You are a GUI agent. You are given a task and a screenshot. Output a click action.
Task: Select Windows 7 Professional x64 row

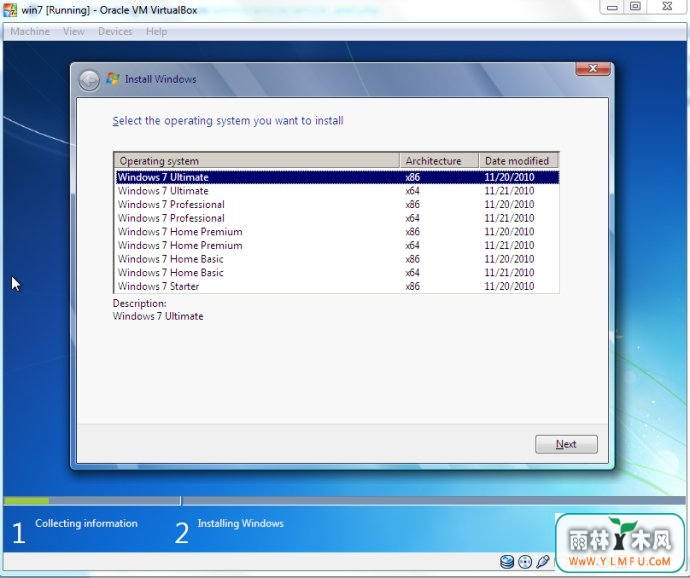pos(338,218)
